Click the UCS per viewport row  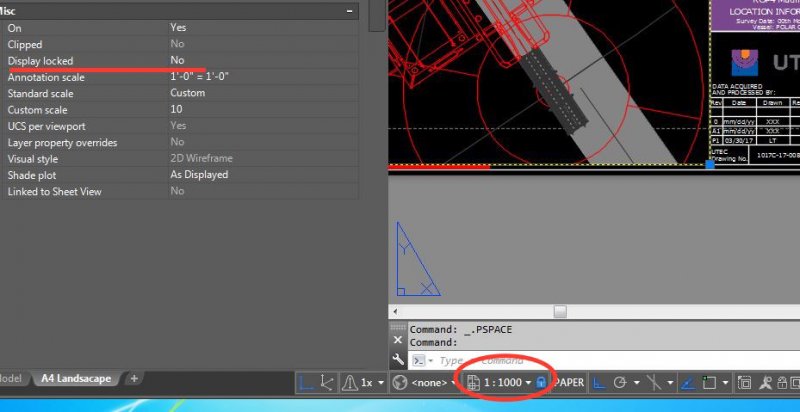pos(179,126)
